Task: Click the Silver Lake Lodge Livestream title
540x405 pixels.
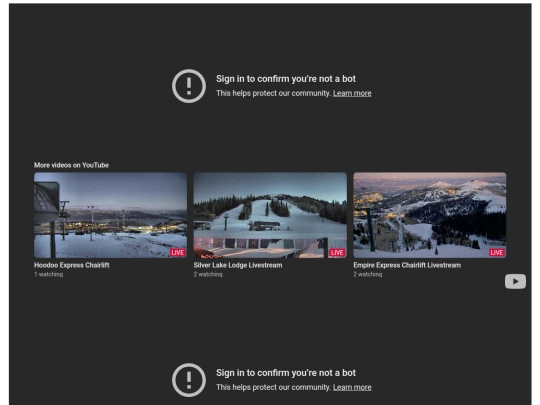Action: click(238, 265)
